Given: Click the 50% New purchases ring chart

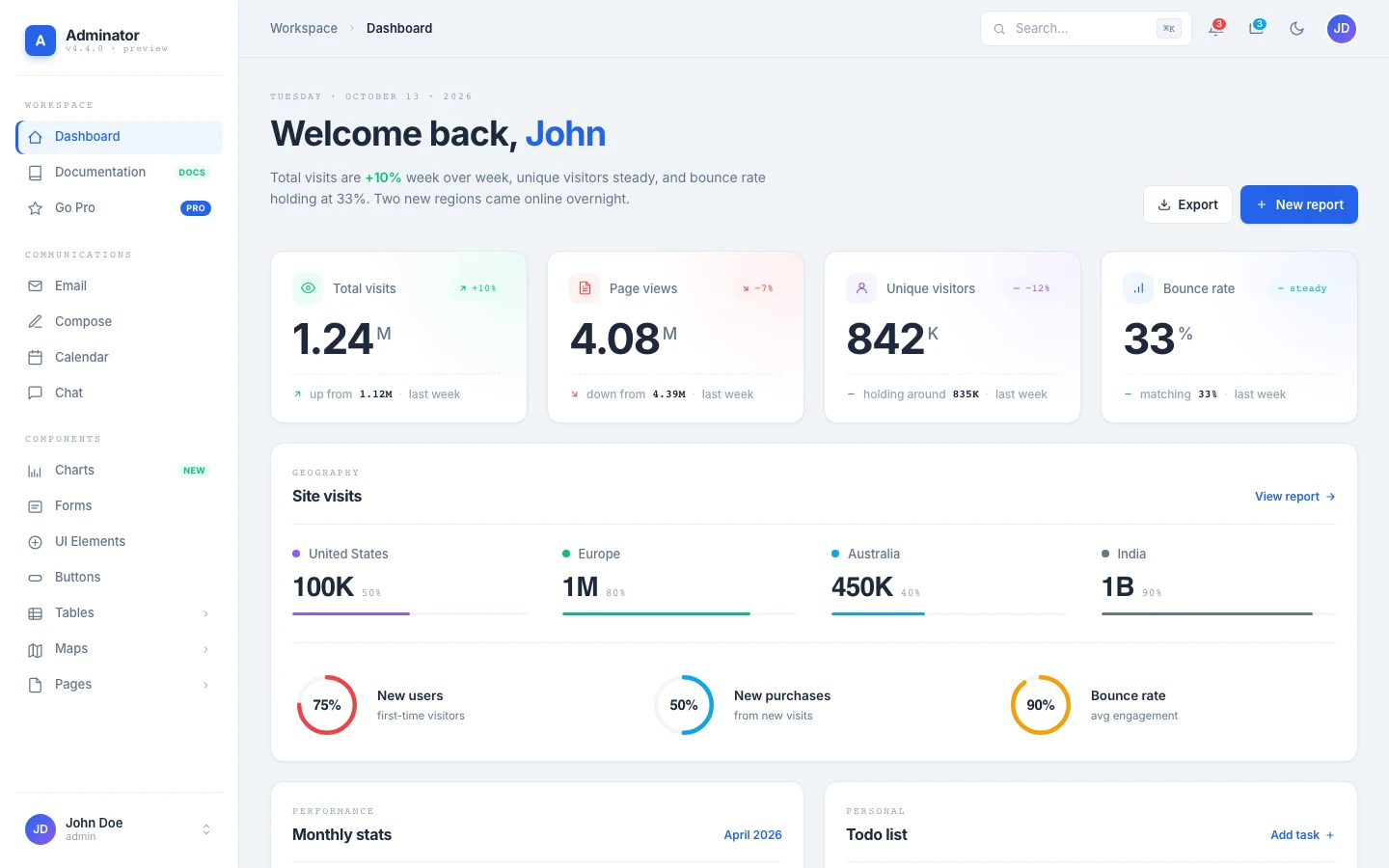Looking at the screenshot, I should click(x=684, y=705).
